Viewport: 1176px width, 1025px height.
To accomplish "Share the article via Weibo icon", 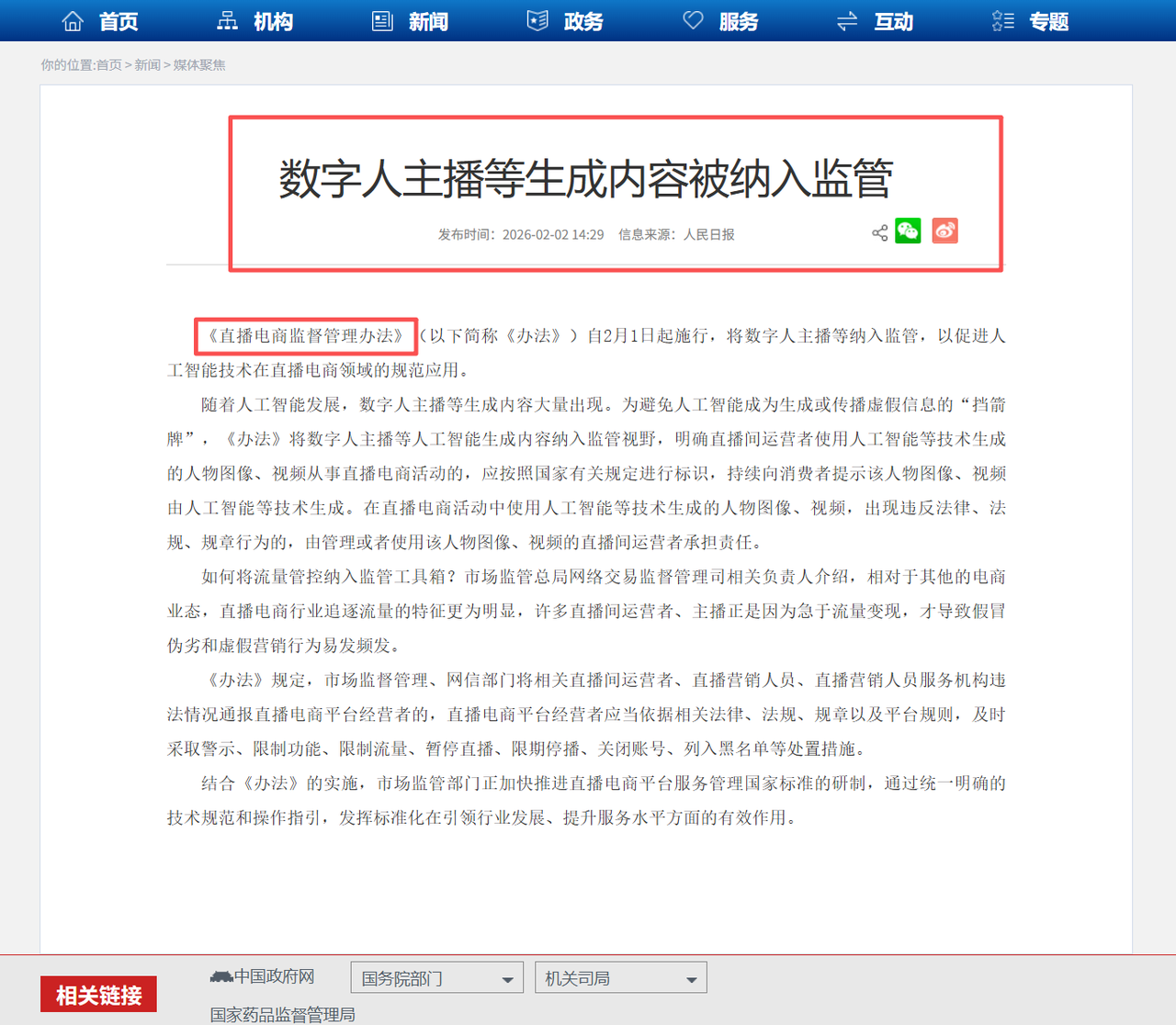I will [x=944, y=231].
